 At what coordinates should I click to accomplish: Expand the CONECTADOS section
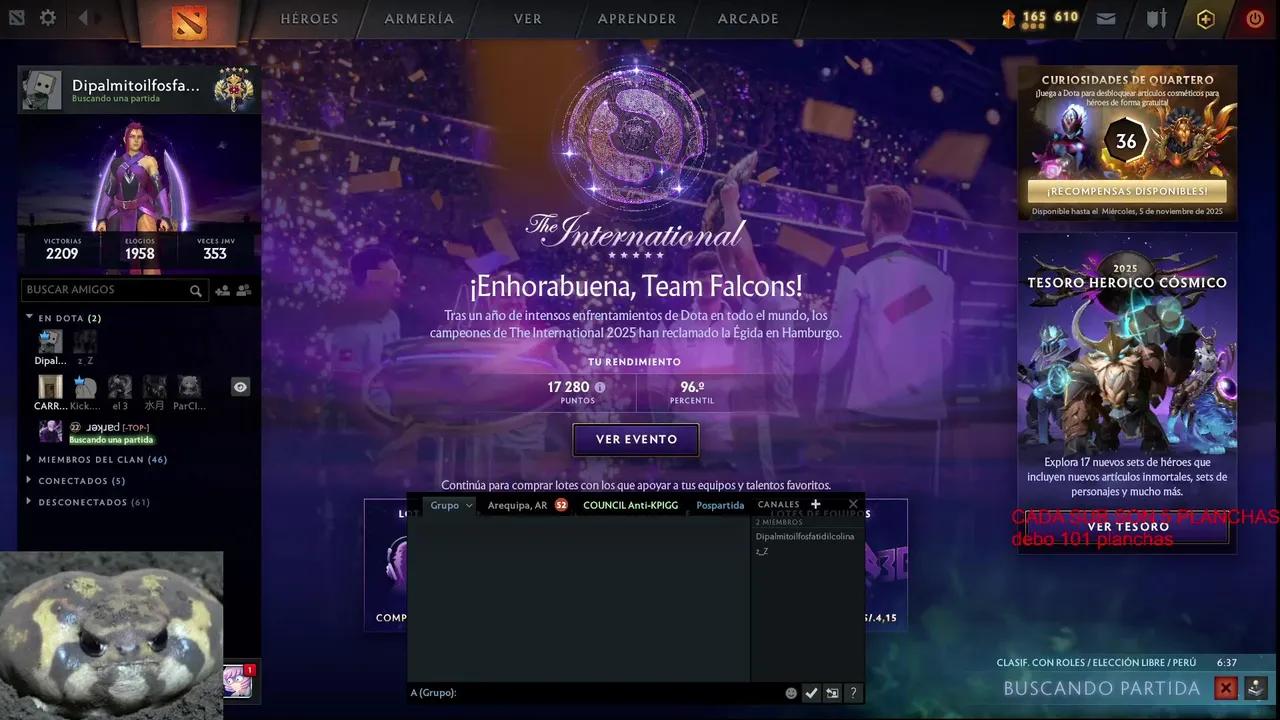[x=76, y=481]
